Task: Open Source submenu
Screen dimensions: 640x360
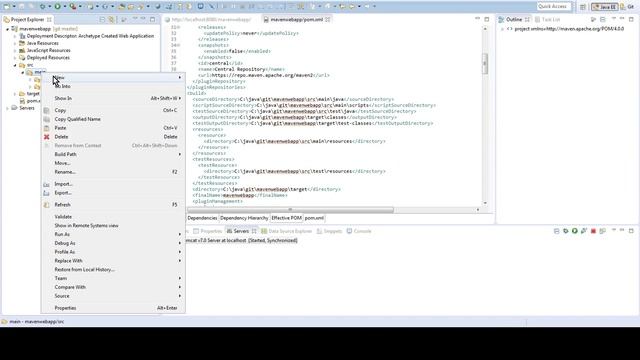Action: (x=113, y=296)
